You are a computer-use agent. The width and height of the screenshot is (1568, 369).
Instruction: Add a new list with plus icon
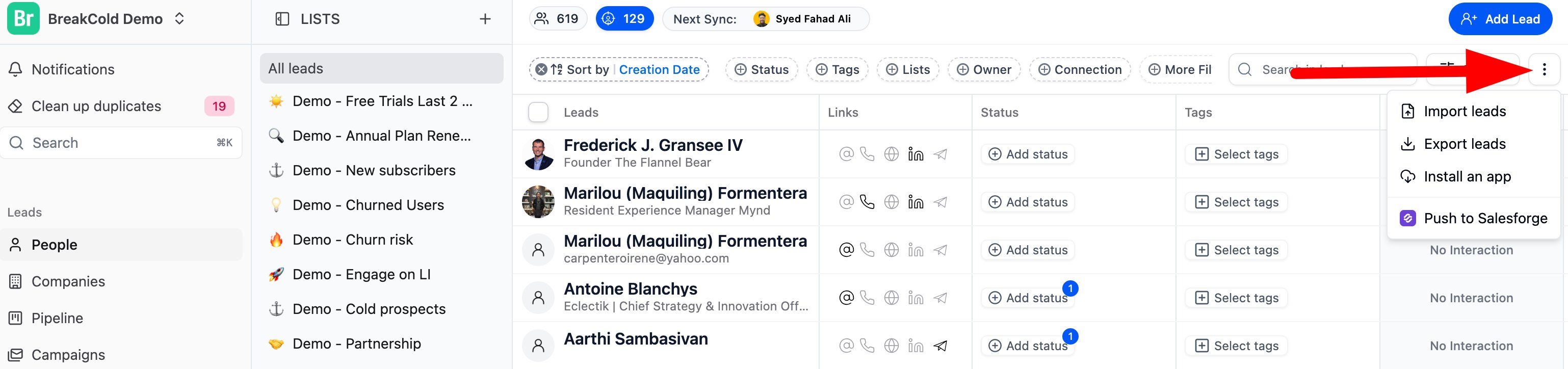click(x=485, y=19)
